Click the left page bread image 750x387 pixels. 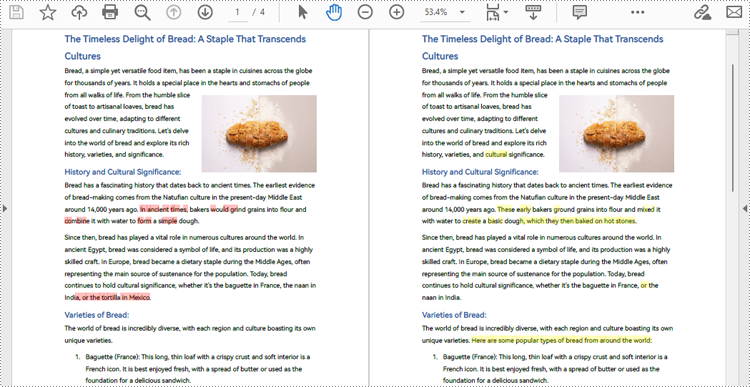tap(259, 133)
